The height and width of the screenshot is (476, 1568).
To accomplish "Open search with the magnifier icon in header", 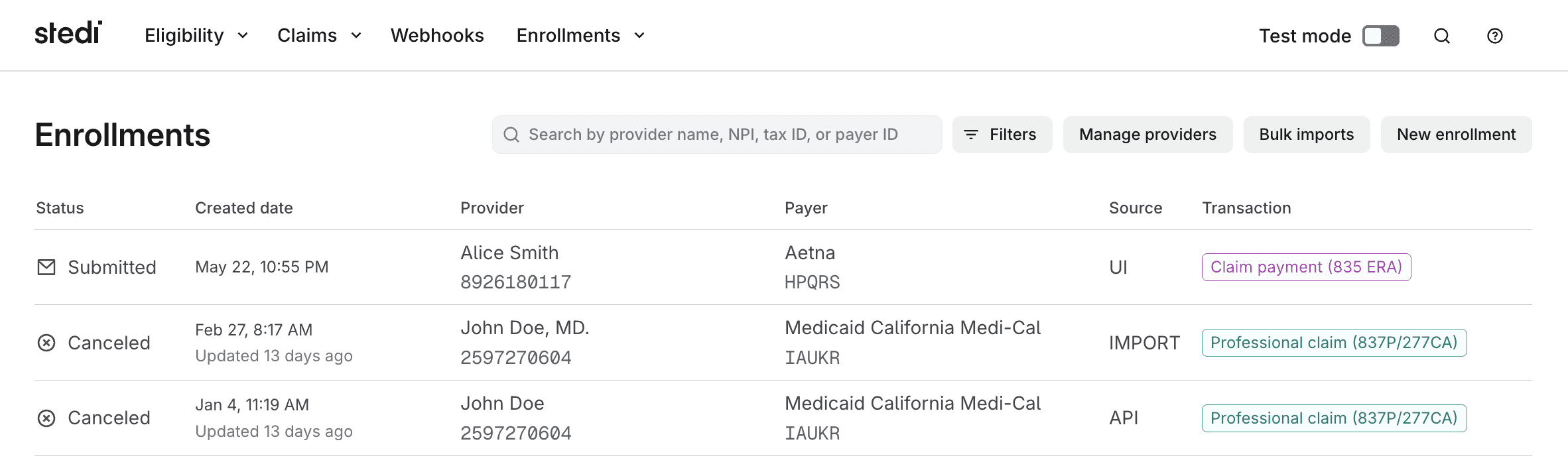I will 1442,36.
